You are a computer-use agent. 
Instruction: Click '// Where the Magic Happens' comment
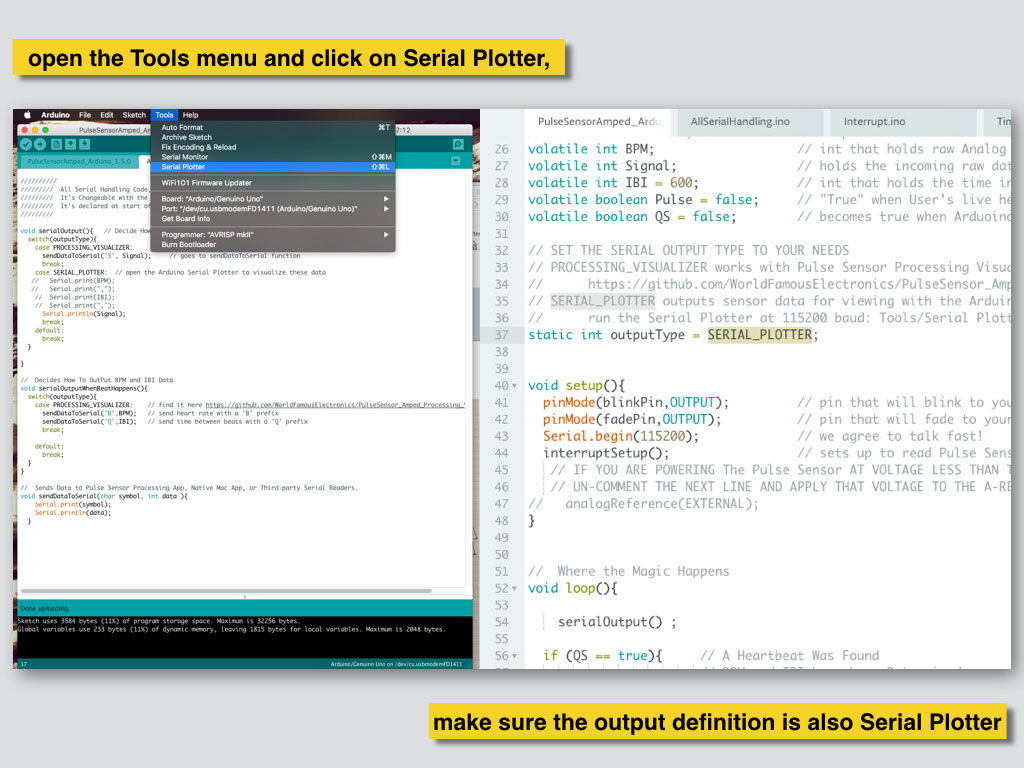coord(628,571)
